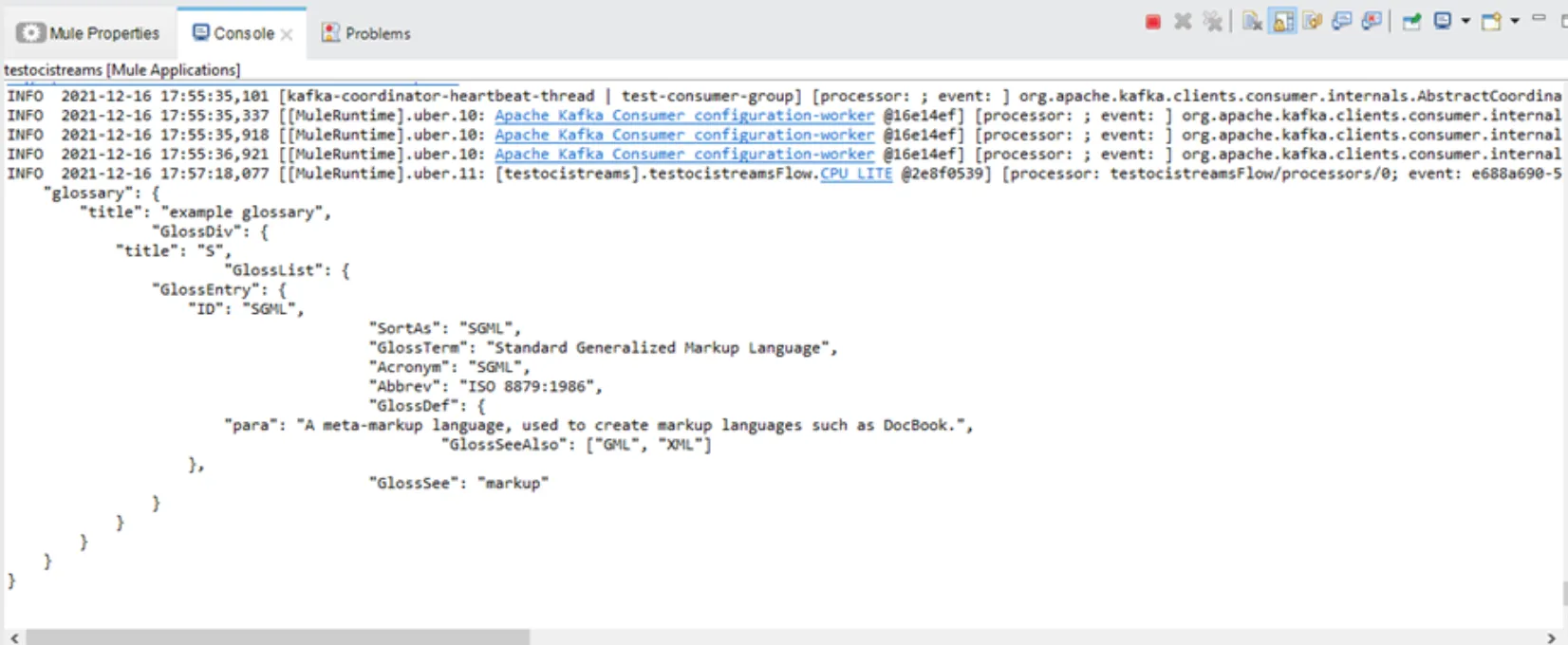Click the vertical scrollbar thumb of the console
Image resolution: width=1568 pixels, height=645 pixels.
tap(1563, 594)
